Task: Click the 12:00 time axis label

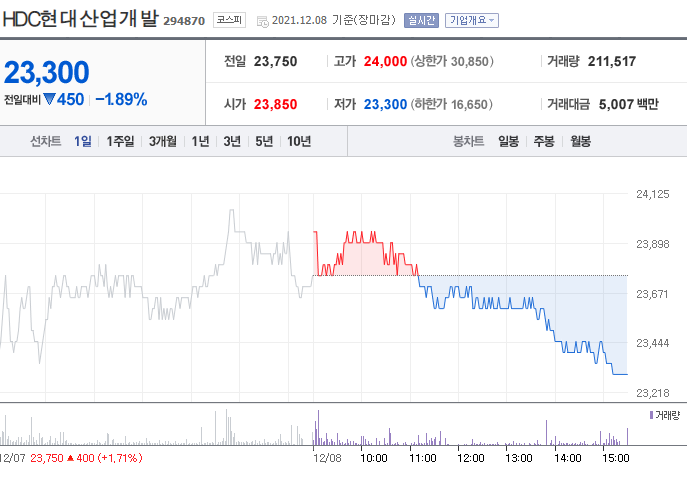Action: [x=471, y=458]
